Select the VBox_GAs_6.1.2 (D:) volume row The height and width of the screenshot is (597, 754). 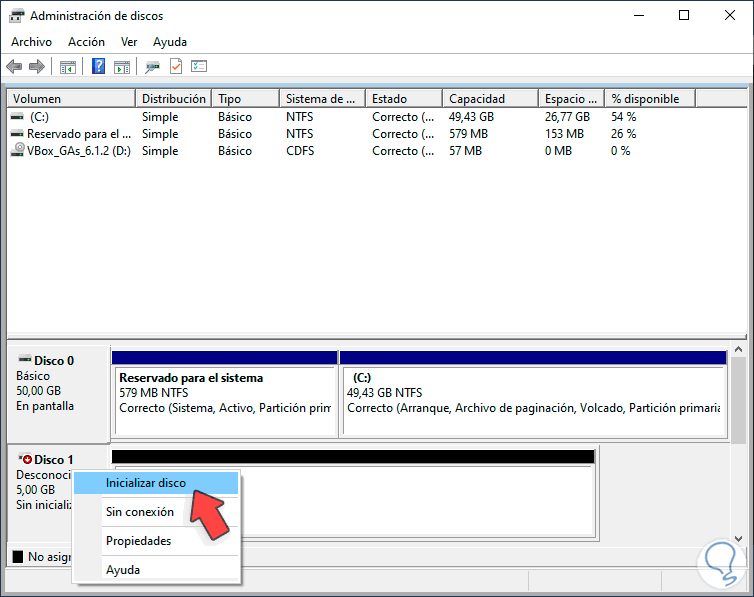tap(377, 150)
